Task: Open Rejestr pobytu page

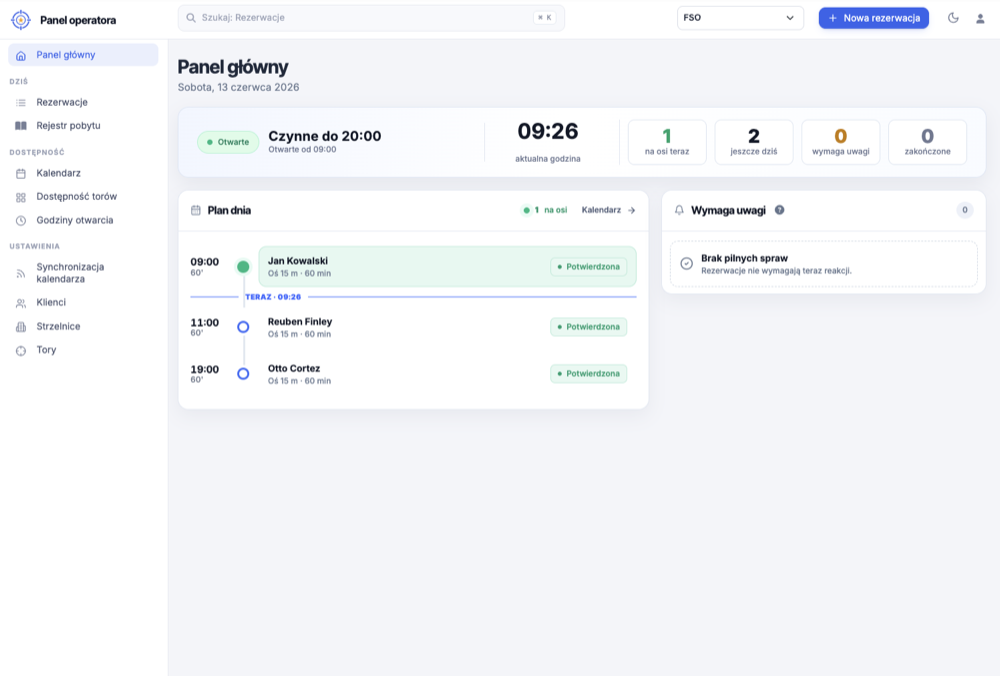Action: [x=83, y=126]
